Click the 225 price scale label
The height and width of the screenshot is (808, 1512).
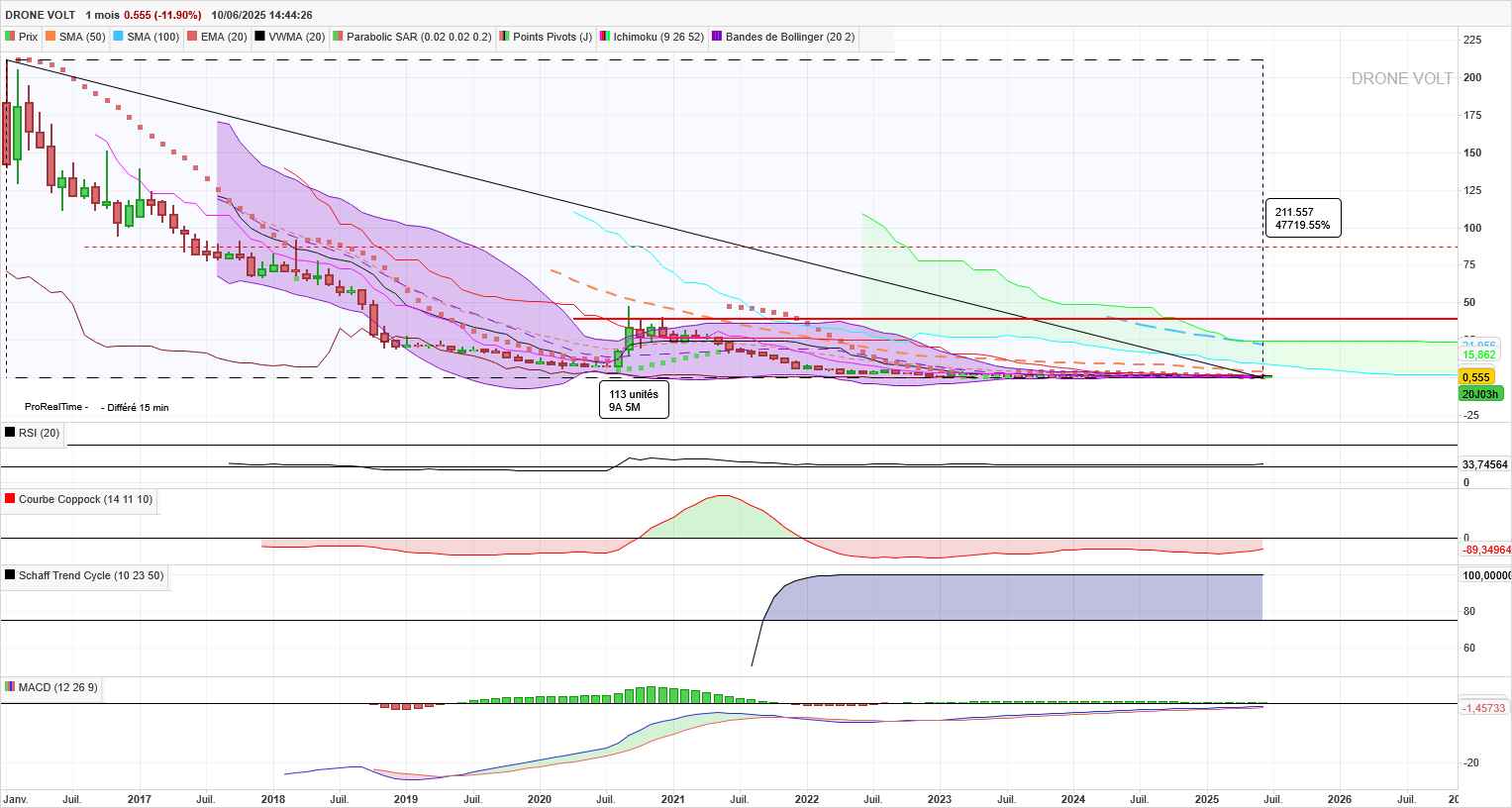[x=1472, y=40]
